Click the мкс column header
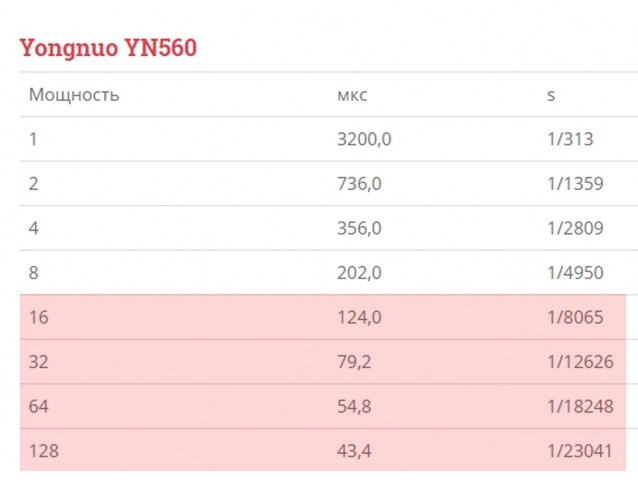638x480 pixels. click(352, 95)
